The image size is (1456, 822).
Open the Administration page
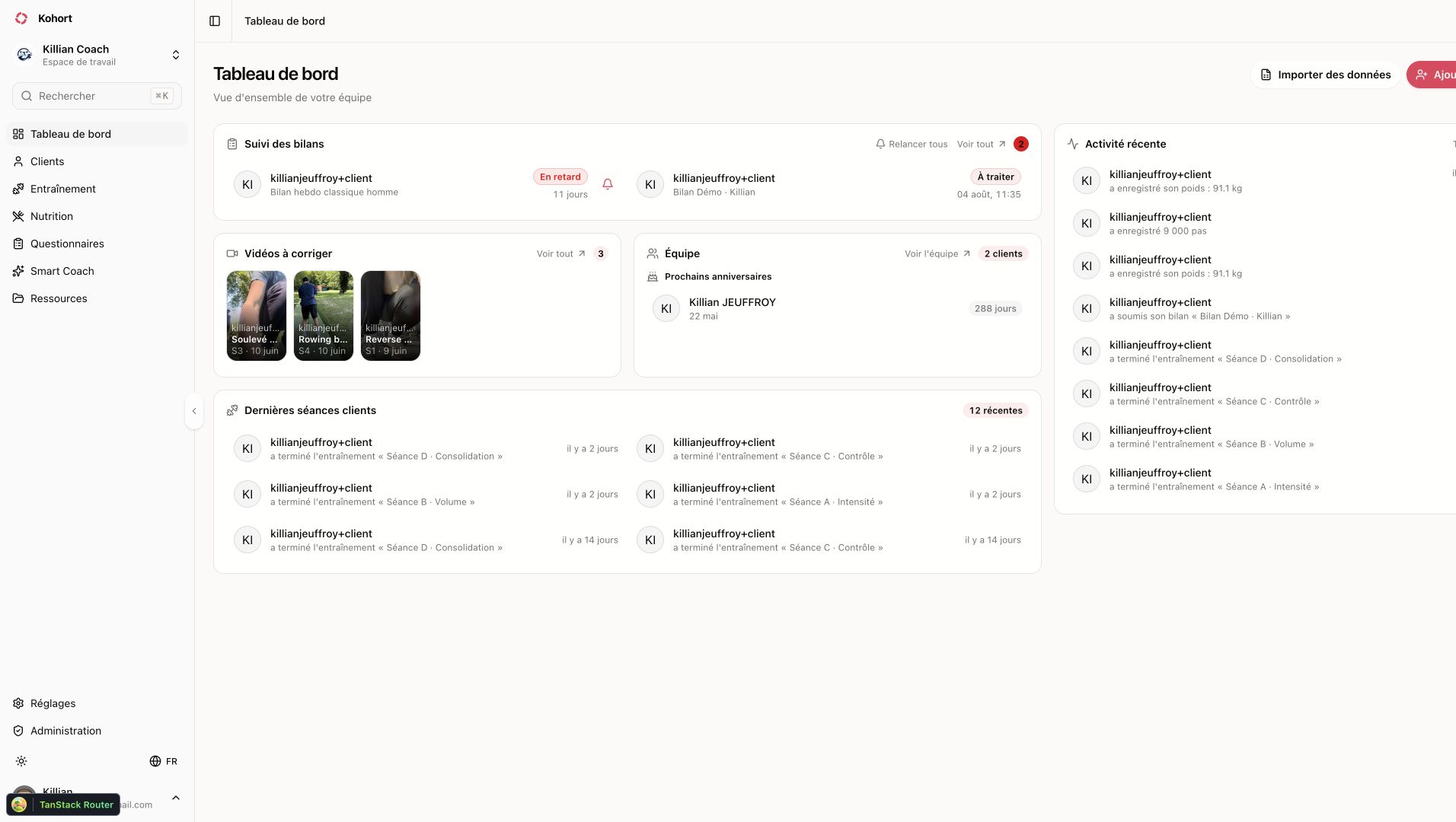[97, 731]
